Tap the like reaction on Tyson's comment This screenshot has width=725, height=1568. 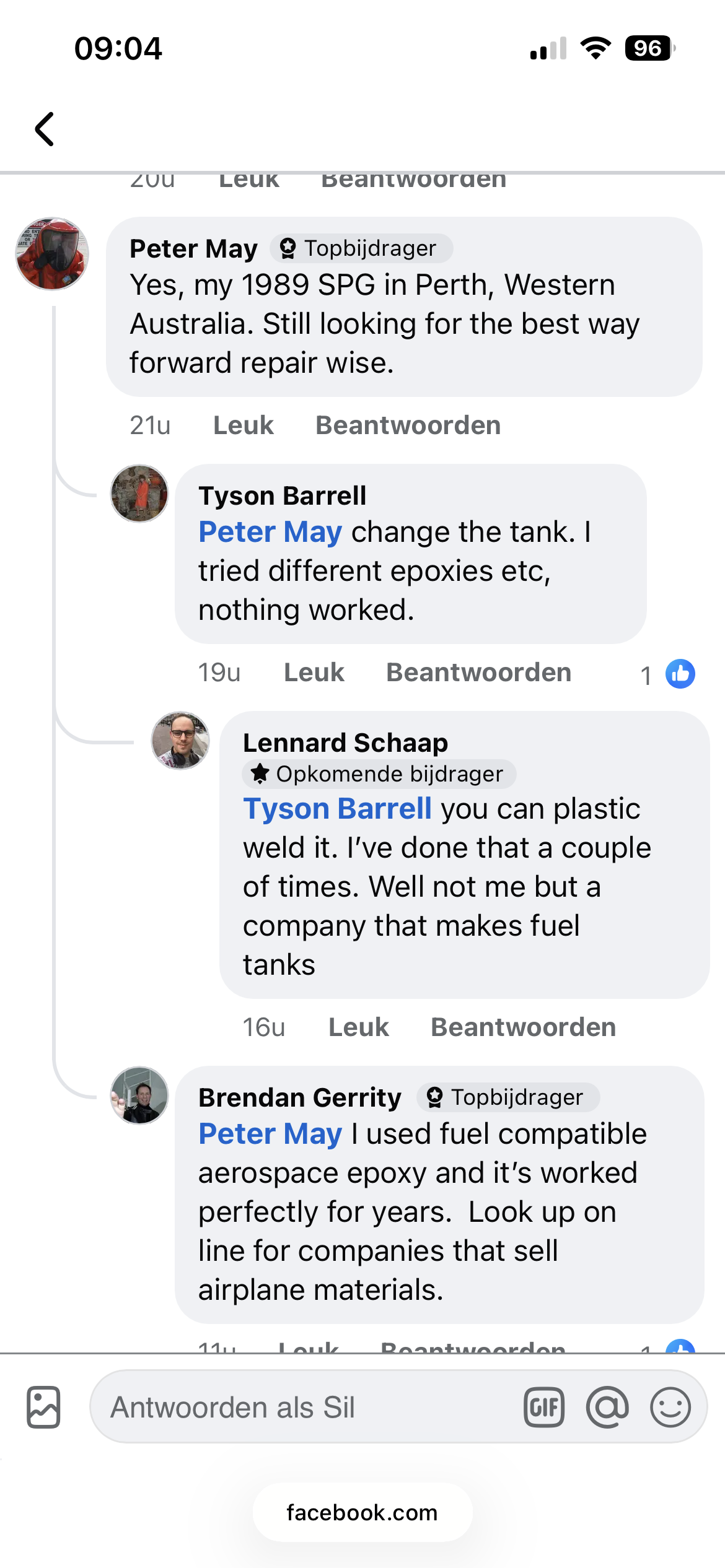680,674
